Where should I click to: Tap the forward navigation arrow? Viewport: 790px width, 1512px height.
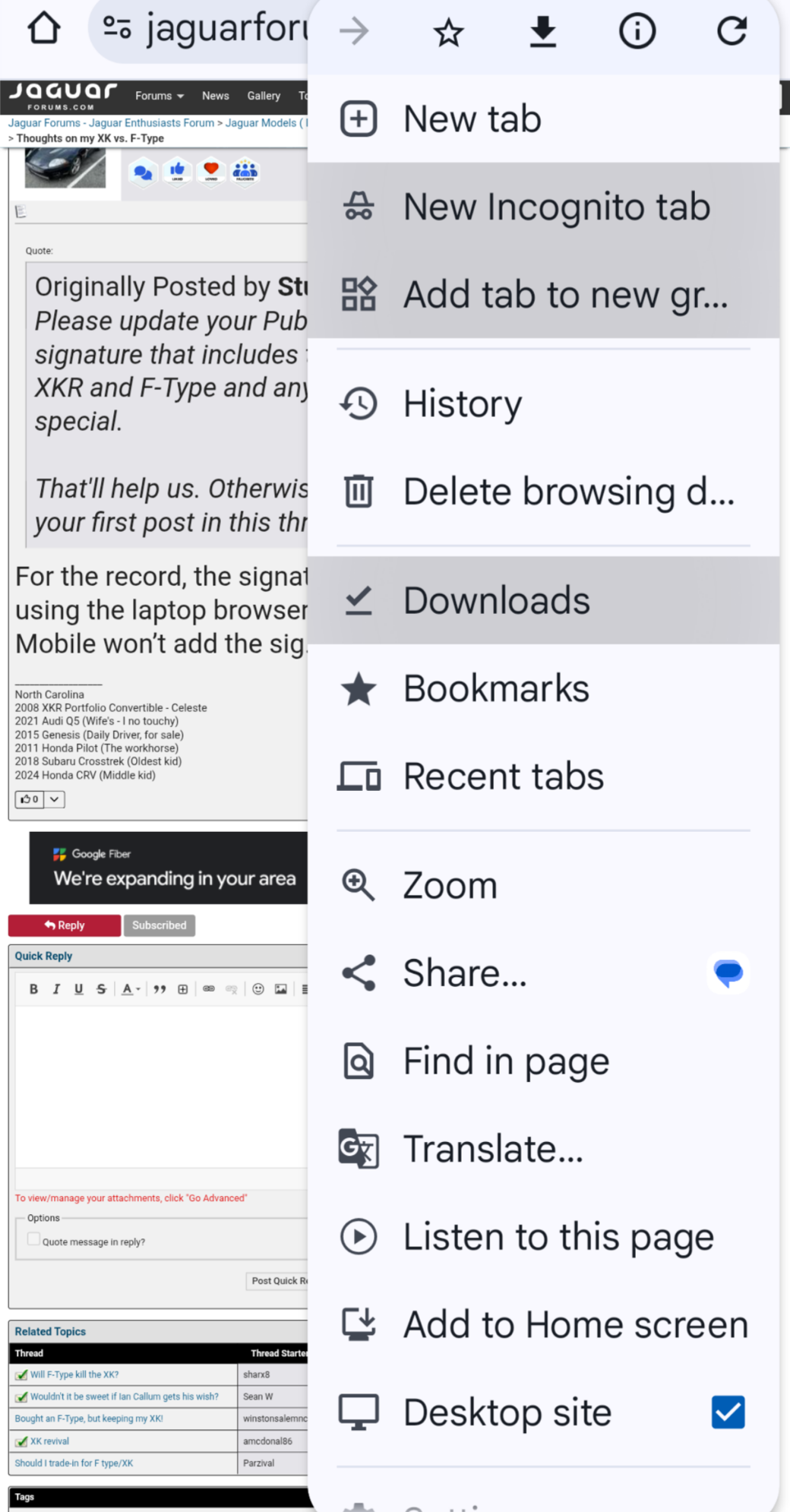coord(354,32)
